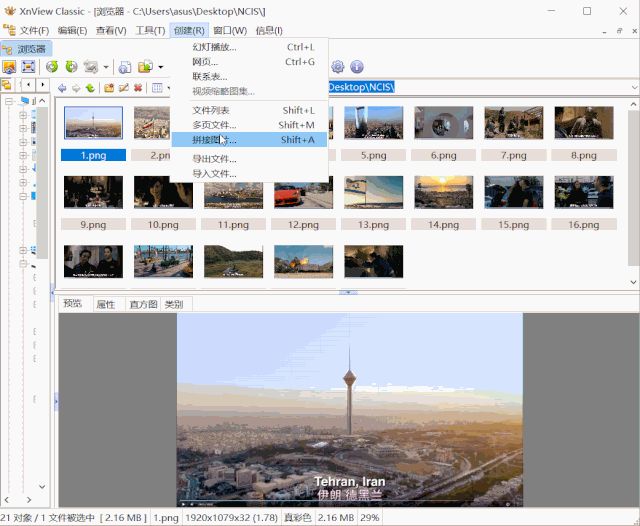Select the 拼接图片 menu entry
The image size is (640, 526).
coord(214,140)
